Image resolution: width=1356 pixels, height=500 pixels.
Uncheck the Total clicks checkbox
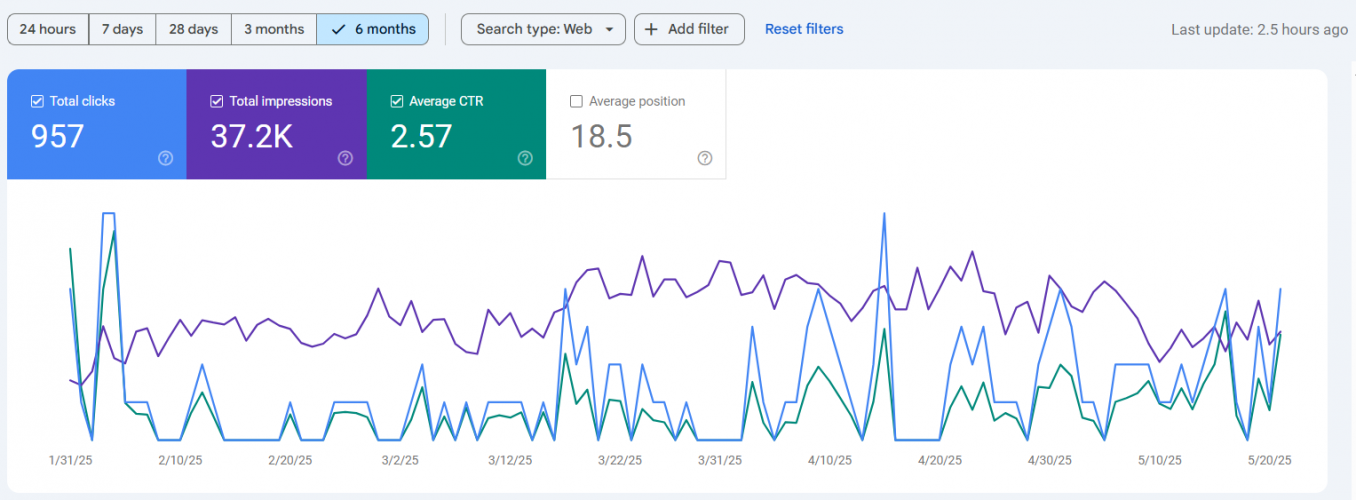click(x=37, y=101)
